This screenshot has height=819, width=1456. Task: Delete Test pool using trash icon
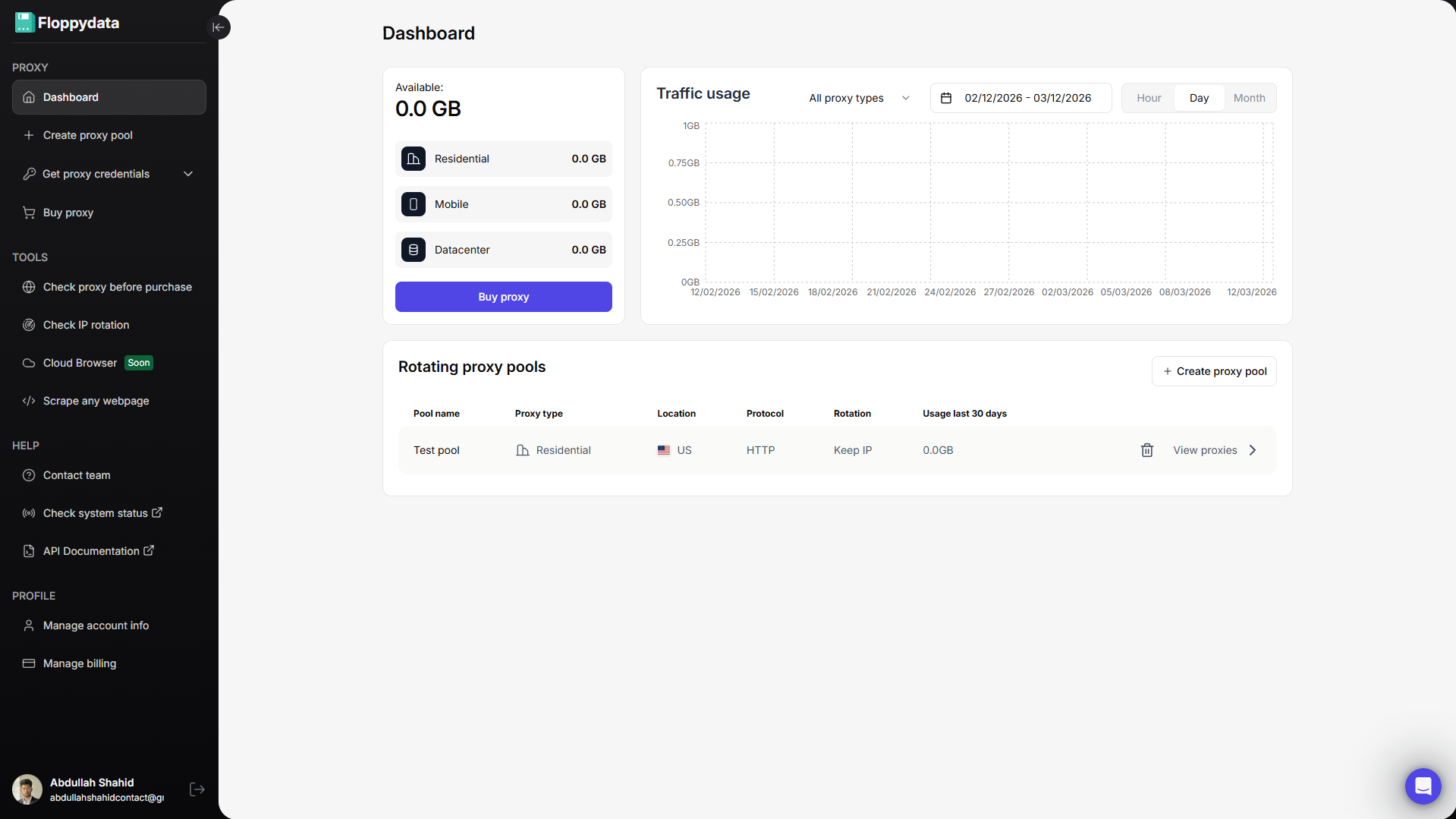(1146, 450)
